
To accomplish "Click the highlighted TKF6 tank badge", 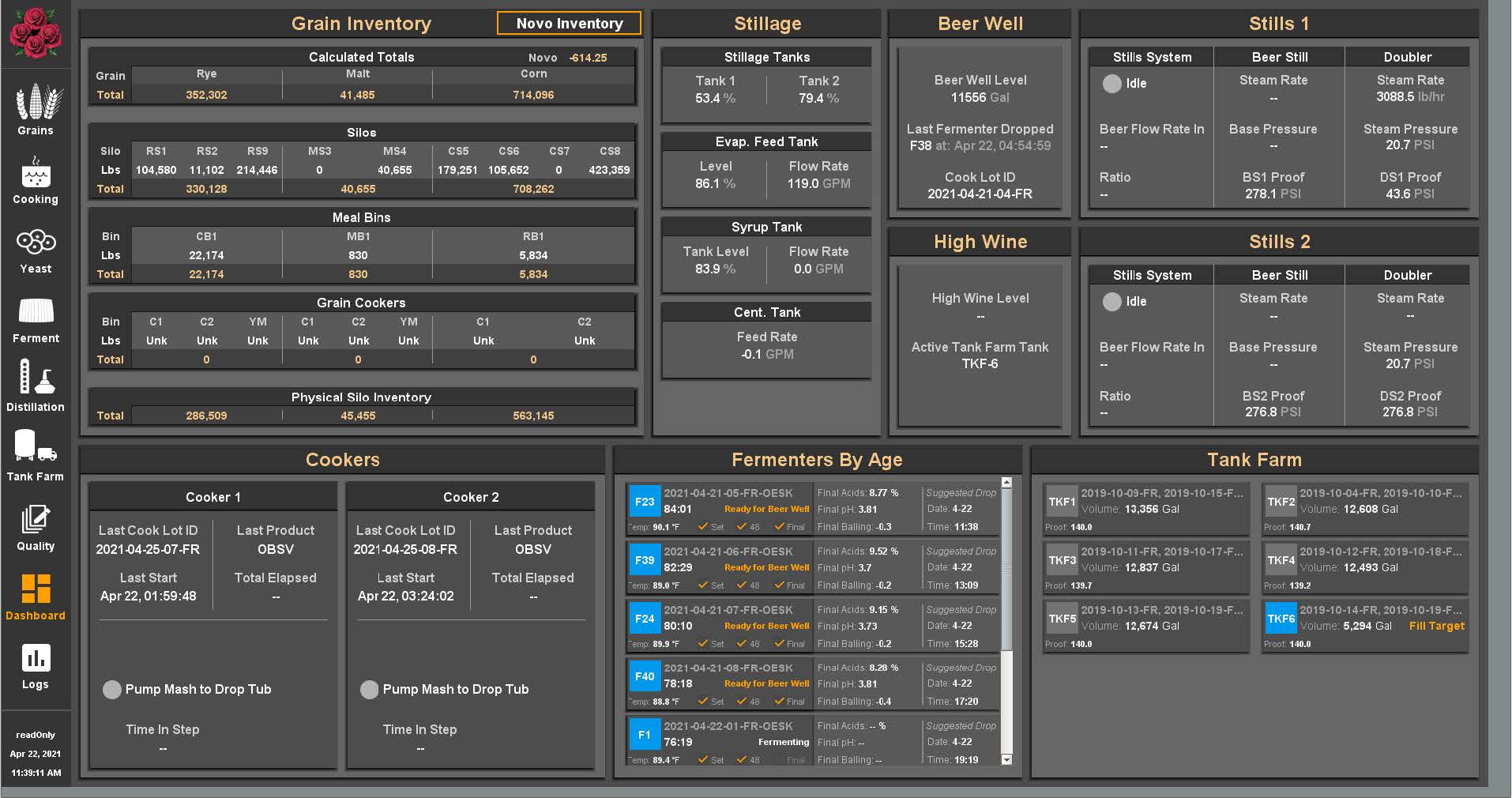I will [x=1281, y=619].
